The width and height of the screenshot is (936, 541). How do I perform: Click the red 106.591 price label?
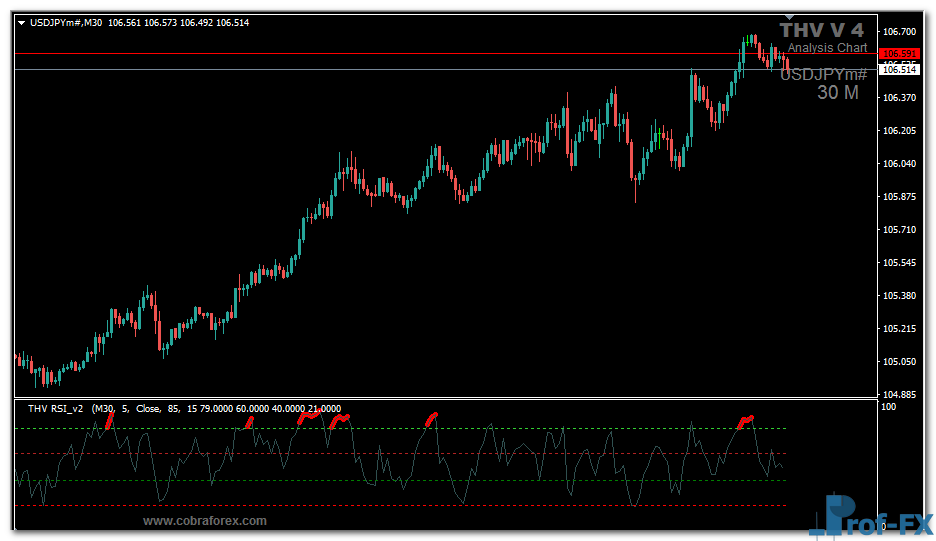898,53
